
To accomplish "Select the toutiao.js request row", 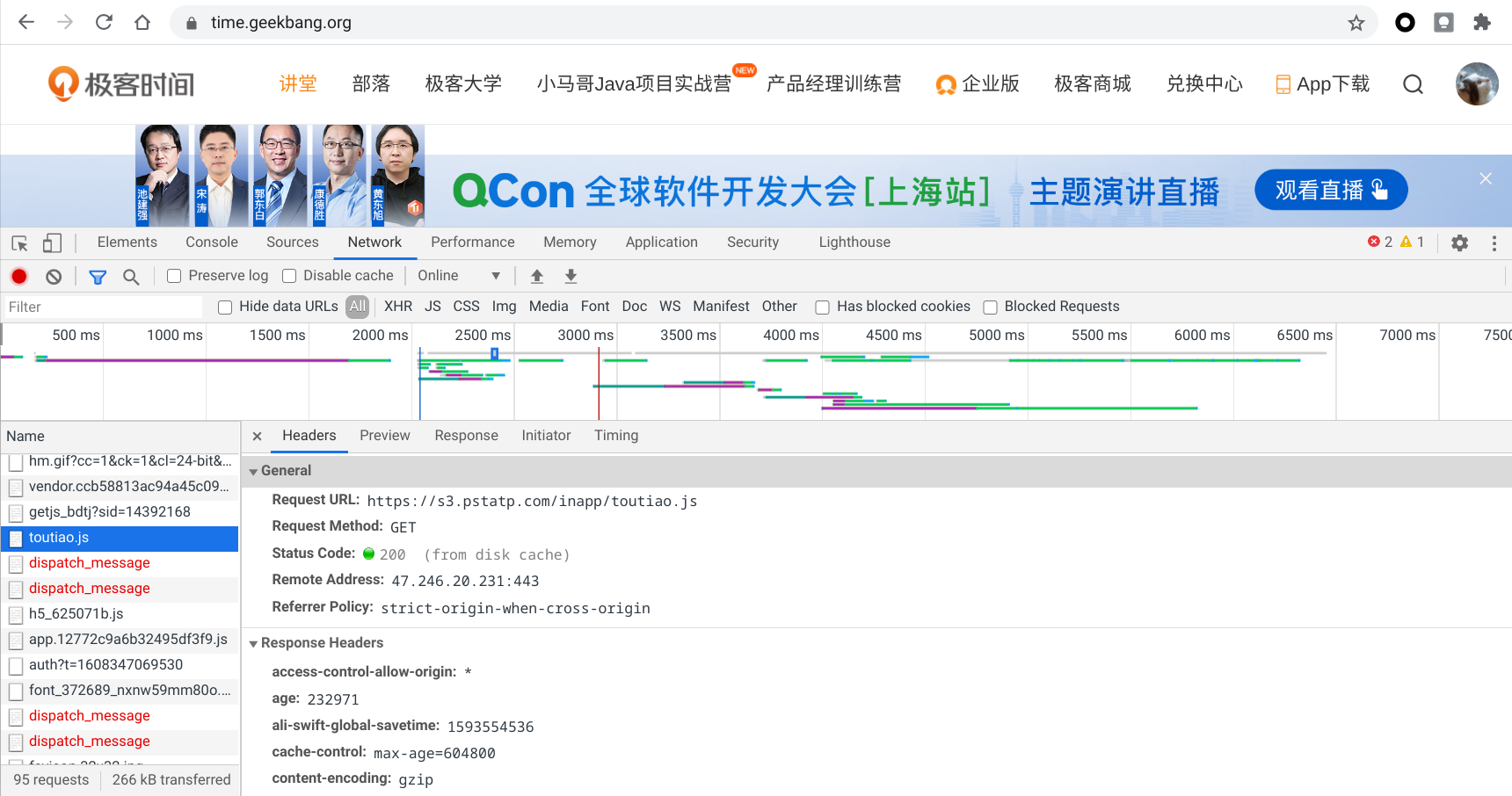I will tap(120, 538).
